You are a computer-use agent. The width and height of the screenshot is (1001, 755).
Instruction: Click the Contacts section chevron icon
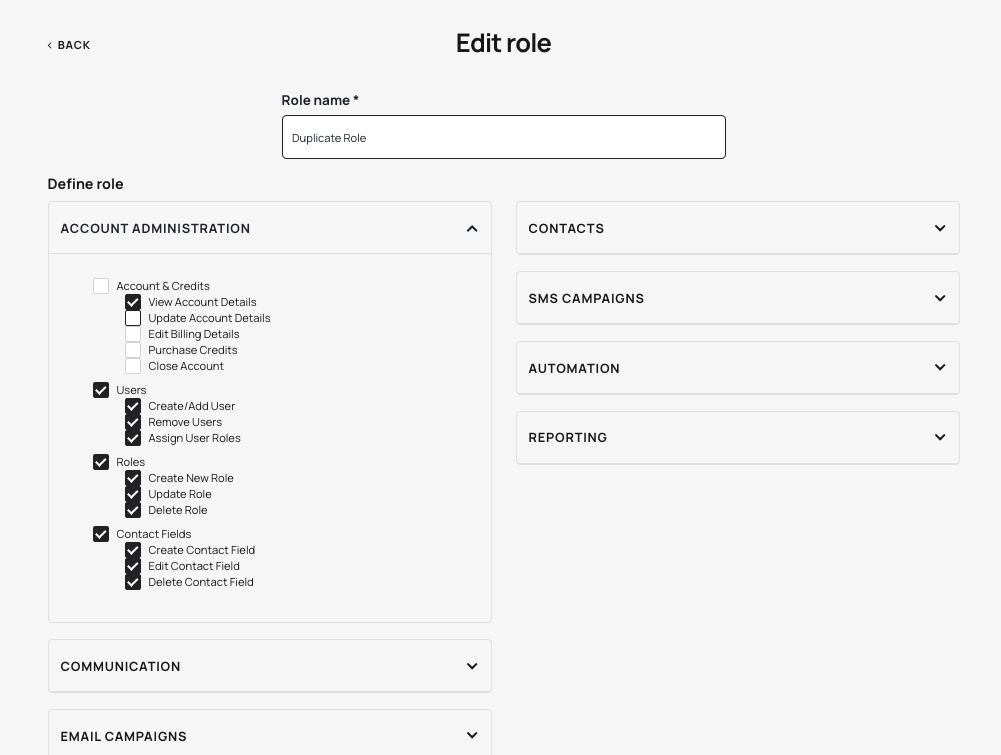coord(940,228)
